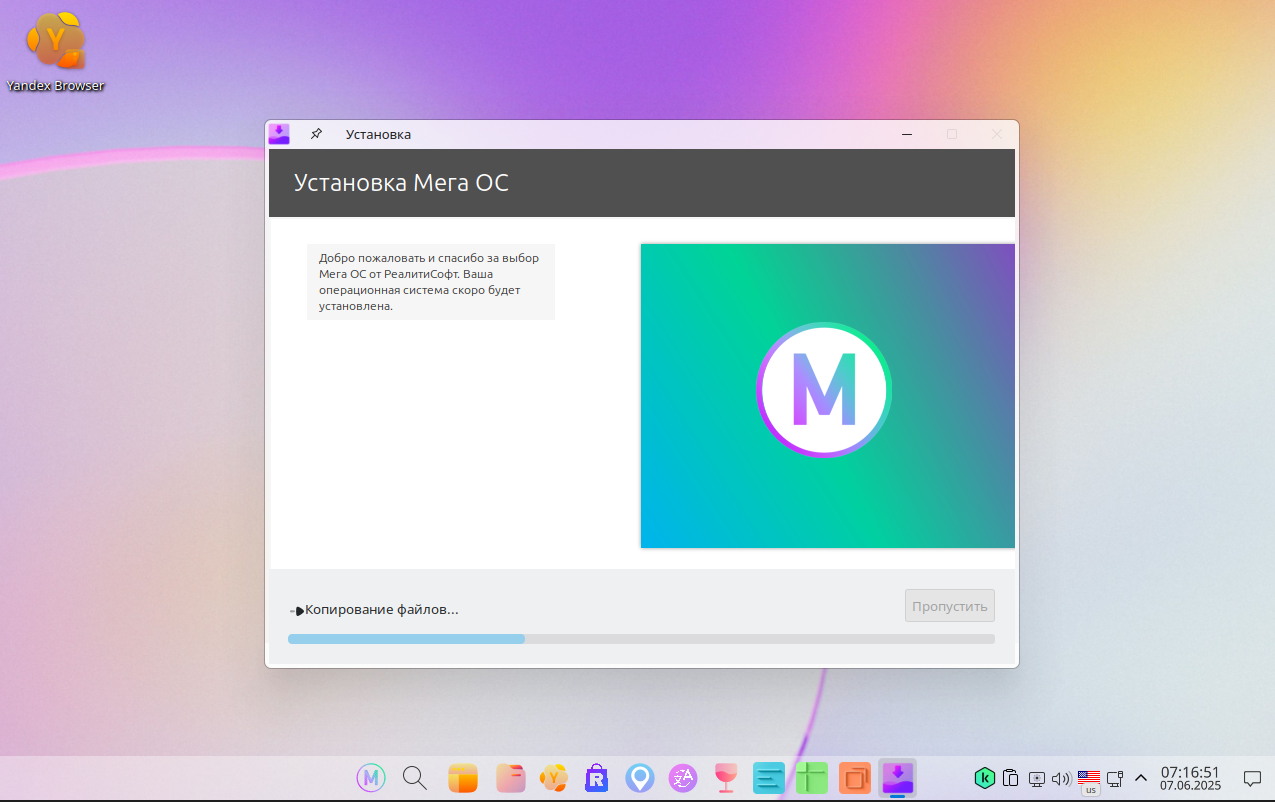Screen dimensions: 1275x802
Task: Open the orange widgets app in taskbar
Action: click(462, 777)
